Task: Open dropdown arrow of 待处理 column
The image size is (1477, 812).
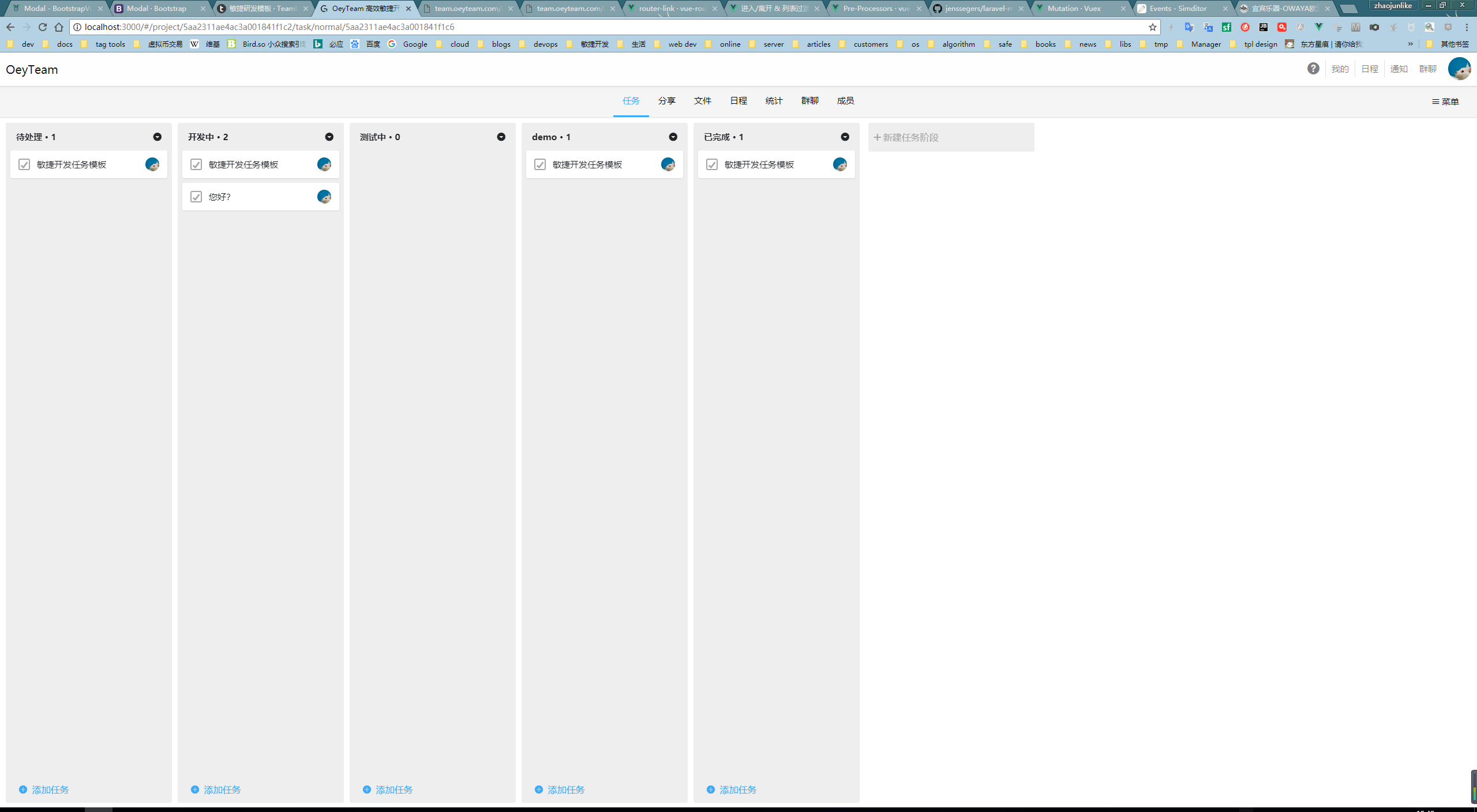Action: point(157,137)
